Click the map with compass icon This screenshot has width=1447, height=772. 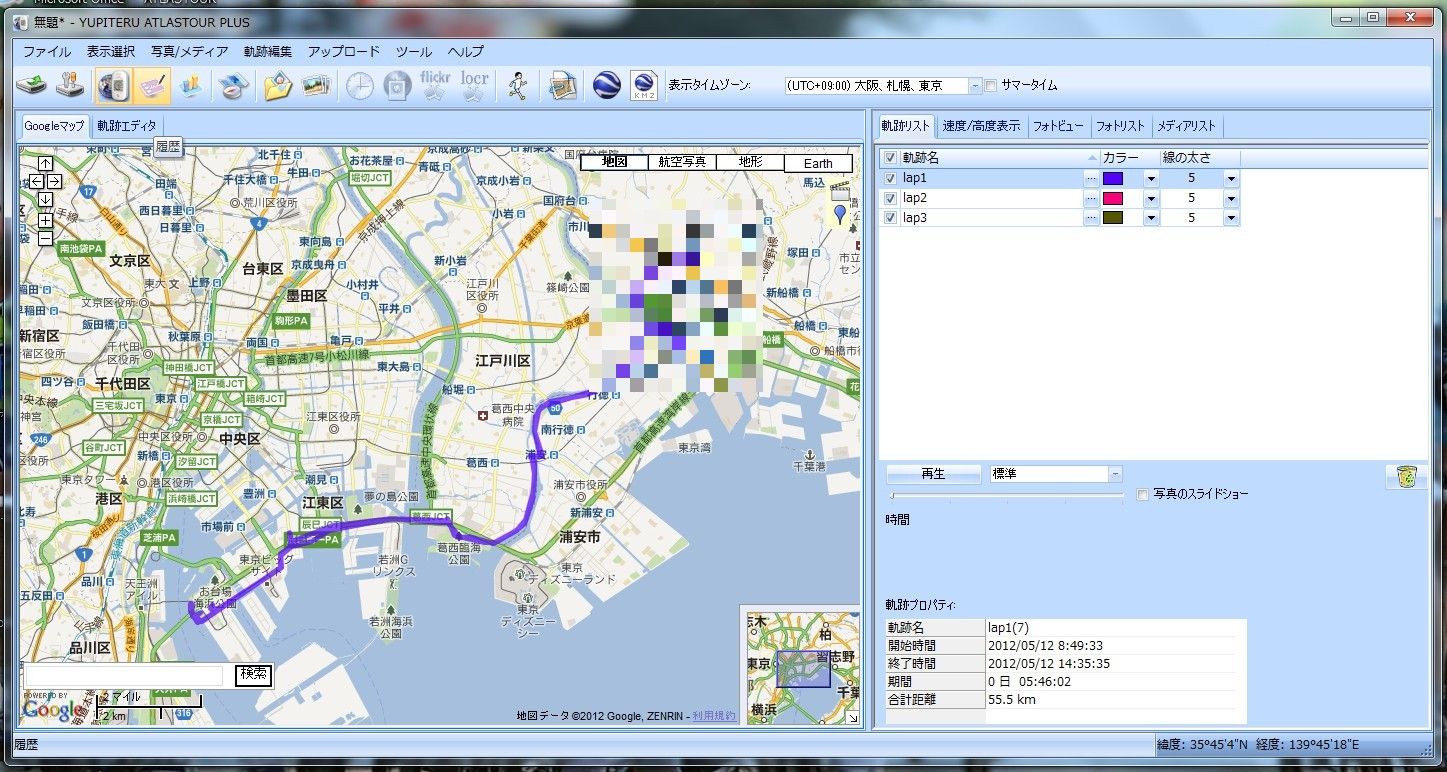pos(233,86)
